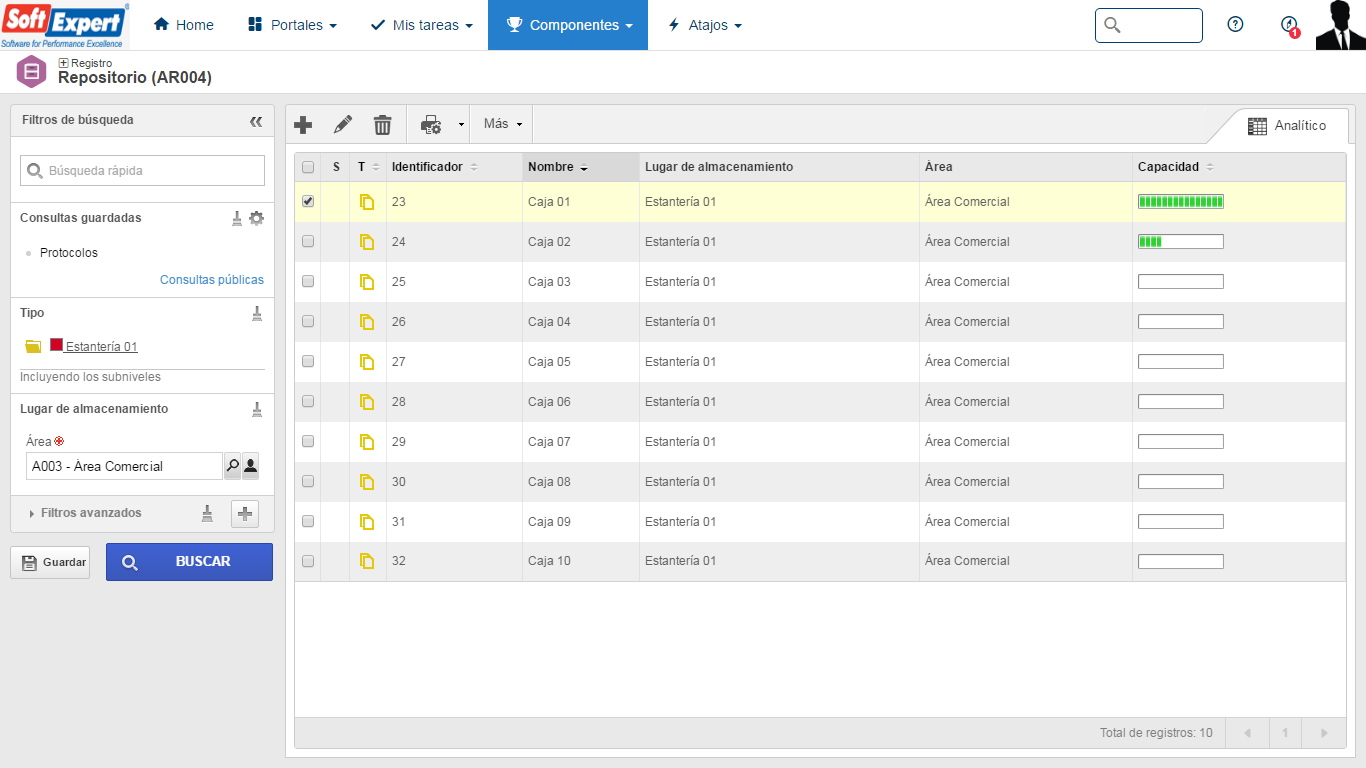Collapse the search filters panel
1366x768 pixels.
[256, 121]
